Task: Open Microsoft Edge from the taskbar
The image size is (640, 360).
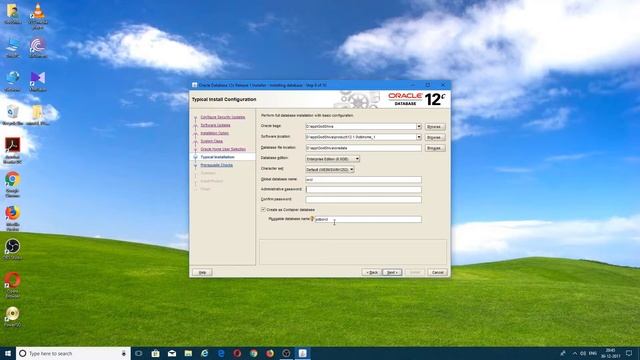Action: 221,353
